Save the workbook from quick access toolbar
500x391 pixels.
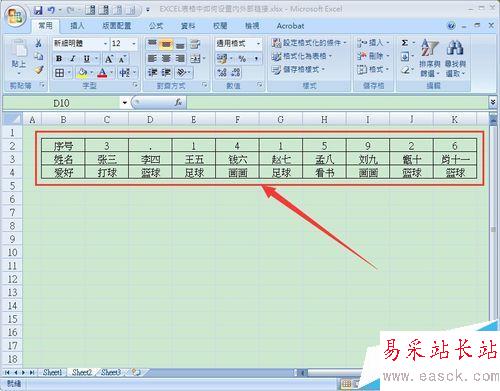(x=38, y=10)
